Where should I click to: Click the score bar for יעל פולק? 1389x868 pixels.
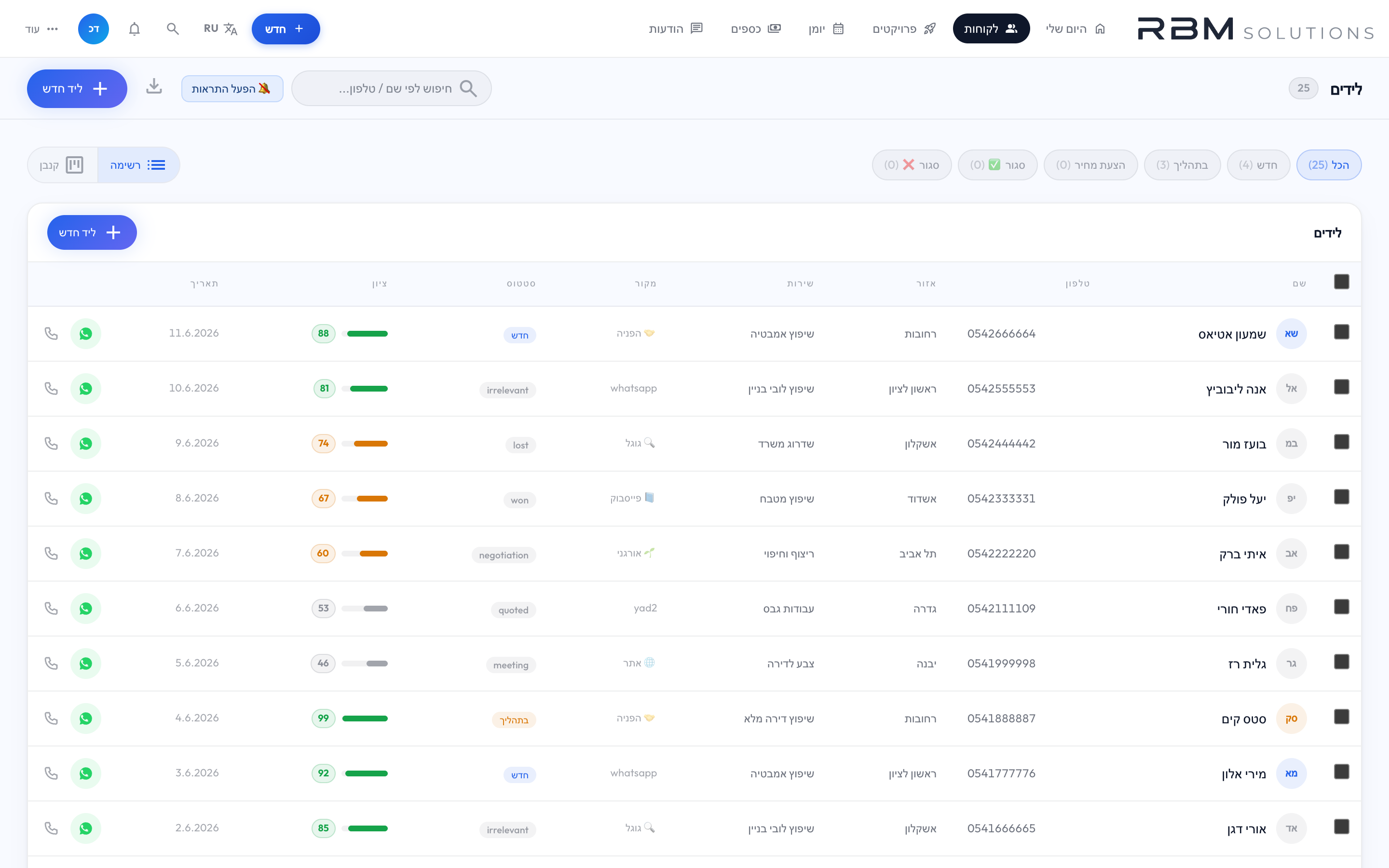coord(365,498)
